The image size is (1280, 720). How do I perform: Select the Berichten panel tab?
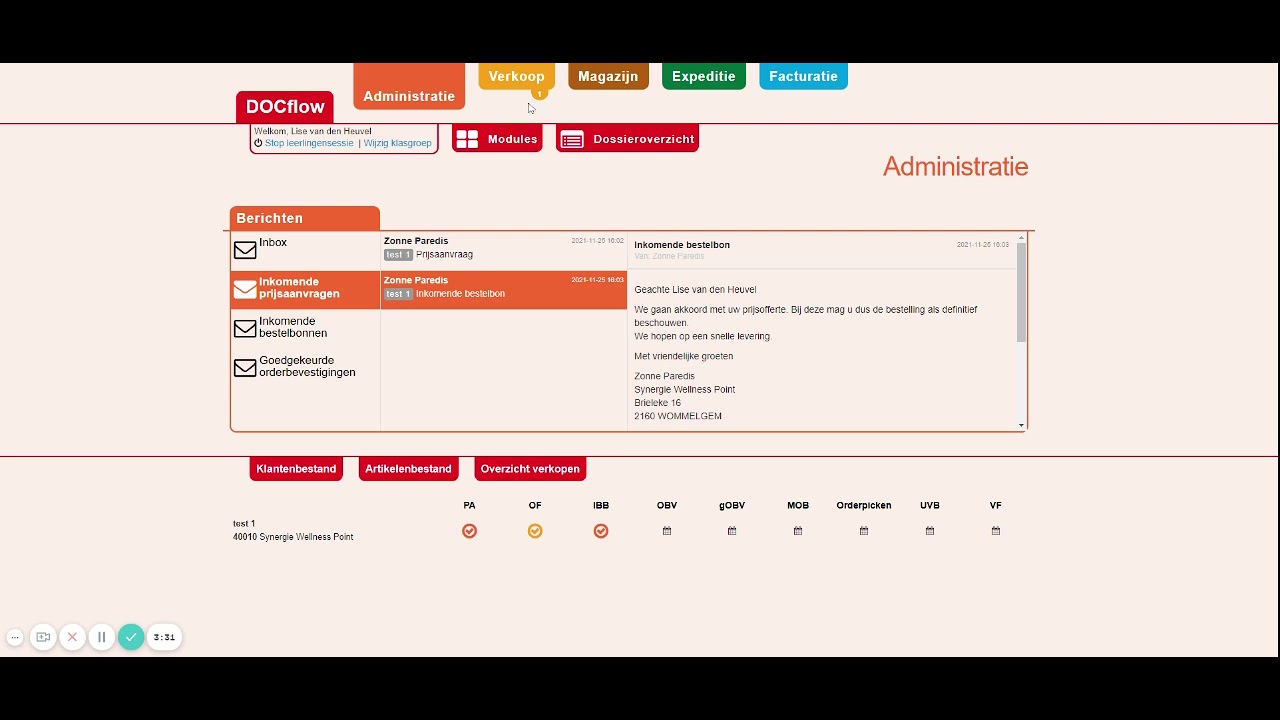coord(305,218)
